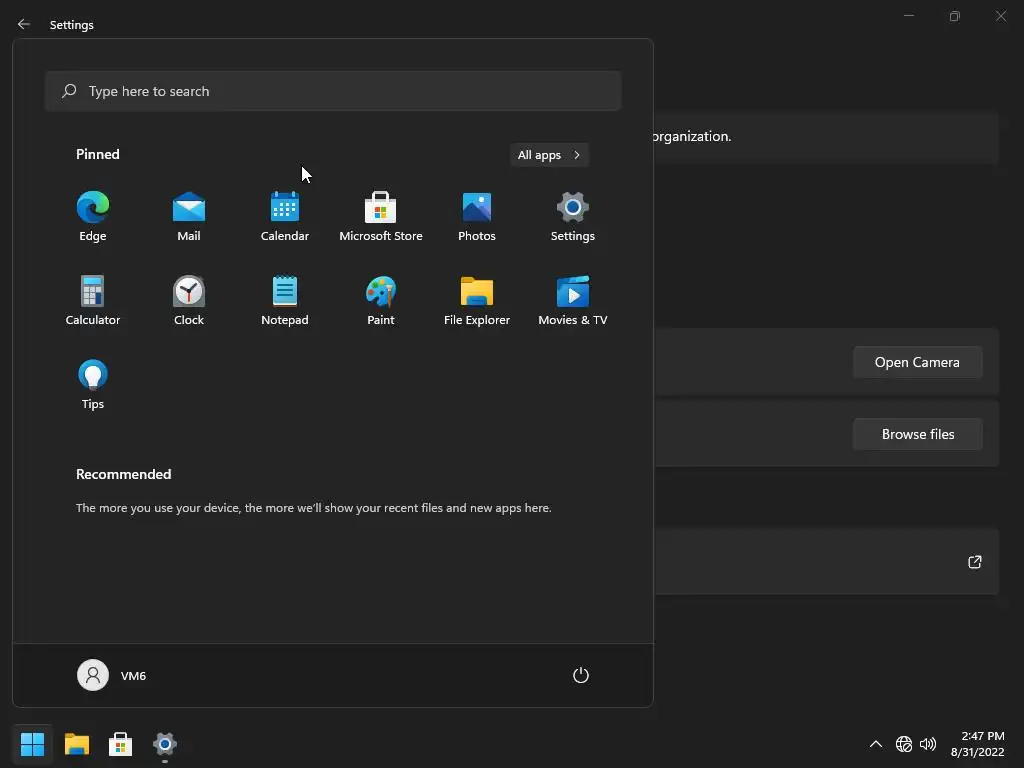The height and width of the screenshot is (768, 1024).
Task: Open network status tray icon
Action: coord(904,744)
